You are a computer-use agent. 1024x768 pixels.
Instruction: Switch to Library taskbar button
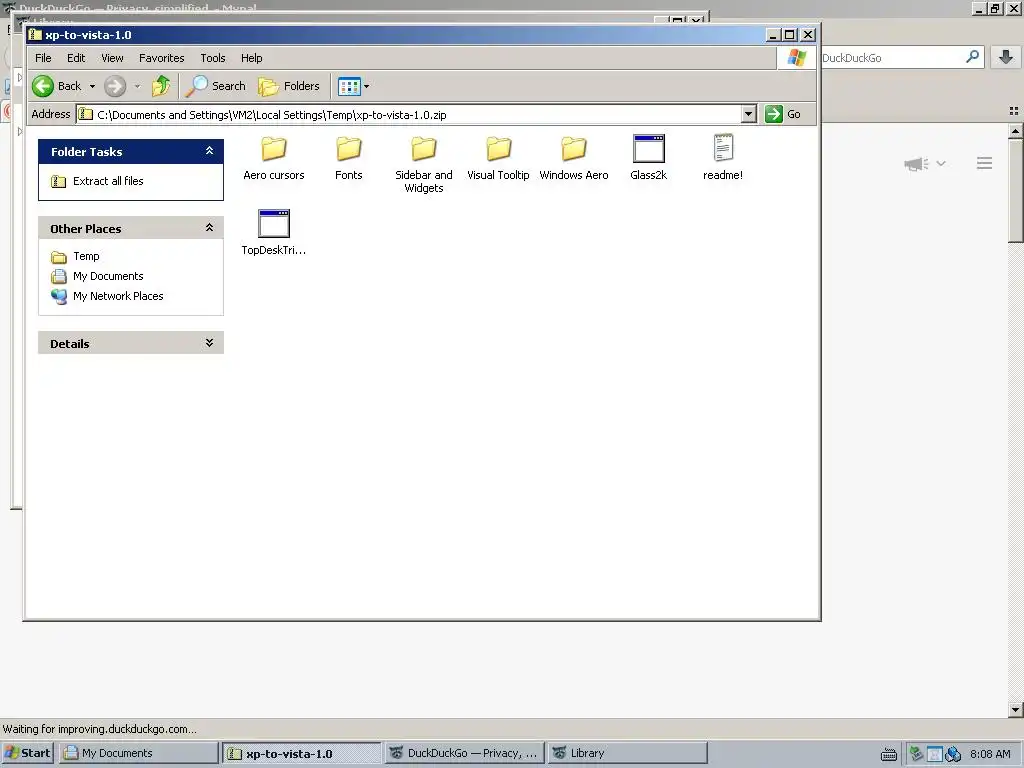[x=627, y=753]
